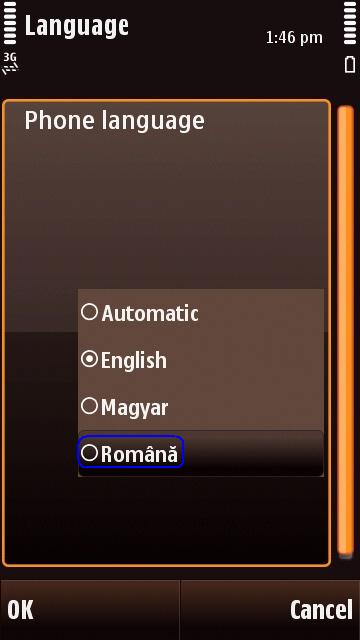Image resolution: width=360 pixels, height=640 pixels.
Task: Tap the 3G network indicator icon
Action: (10, 63)
